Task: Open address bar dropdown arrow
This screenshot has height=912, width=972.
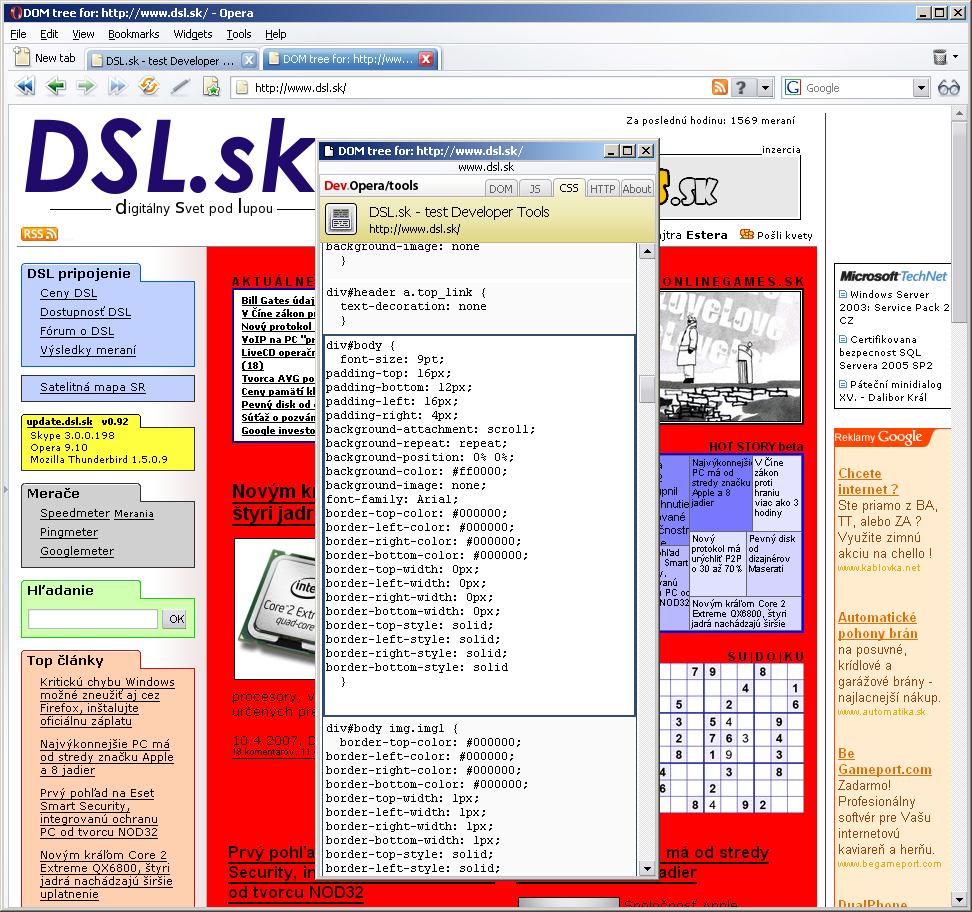Action: (766, 88)
